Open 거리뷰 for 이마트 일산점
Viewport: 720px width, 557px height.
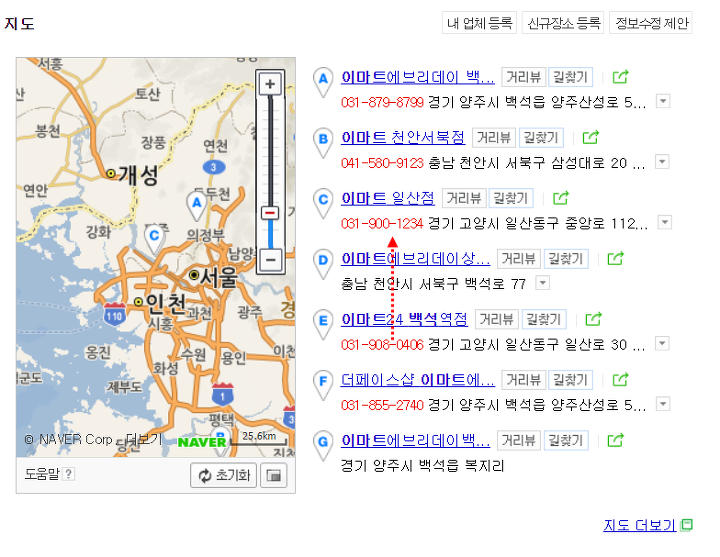pos(464,198)
